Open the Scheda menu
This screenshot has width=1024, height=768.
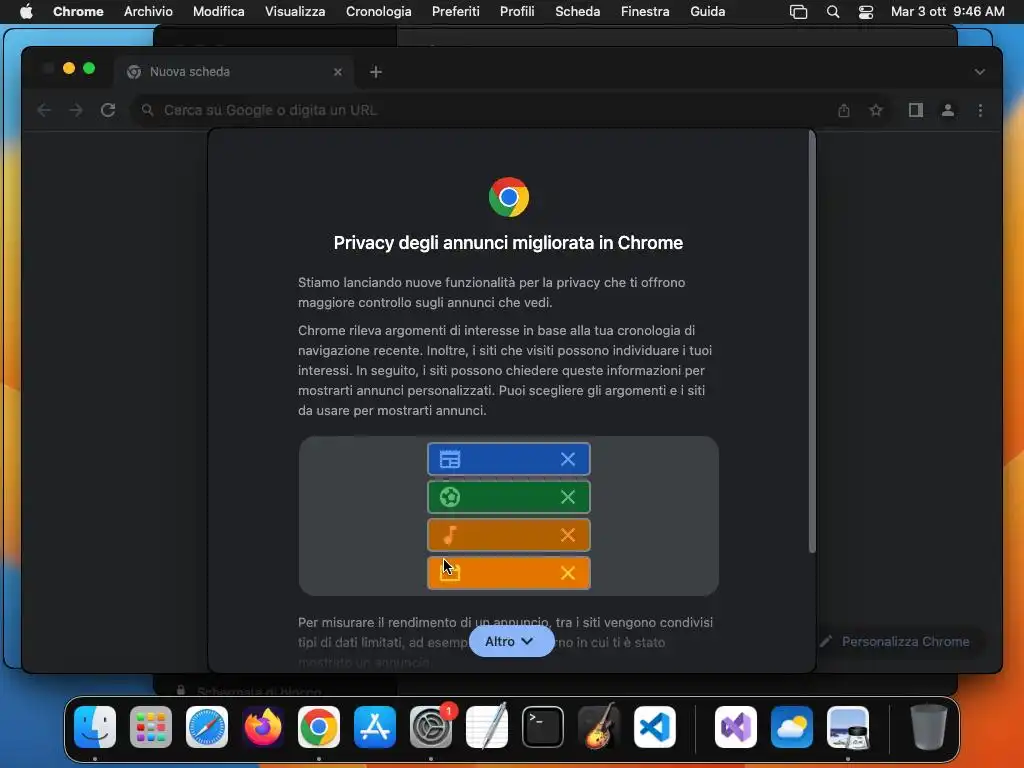click(578, 11)
